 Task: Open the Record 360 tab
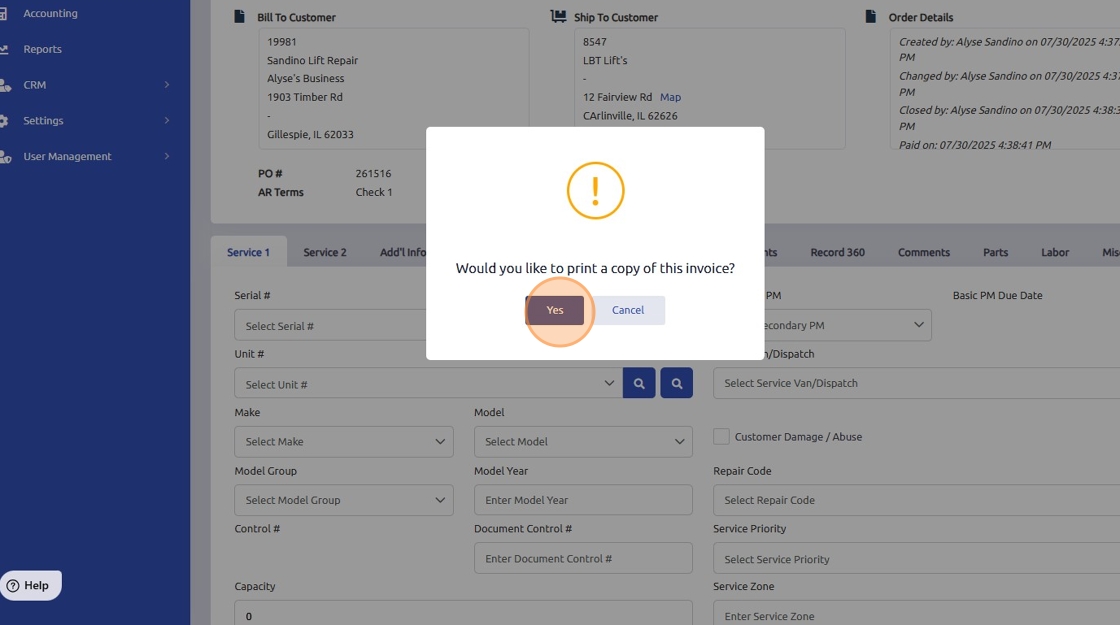pos(837,252)
